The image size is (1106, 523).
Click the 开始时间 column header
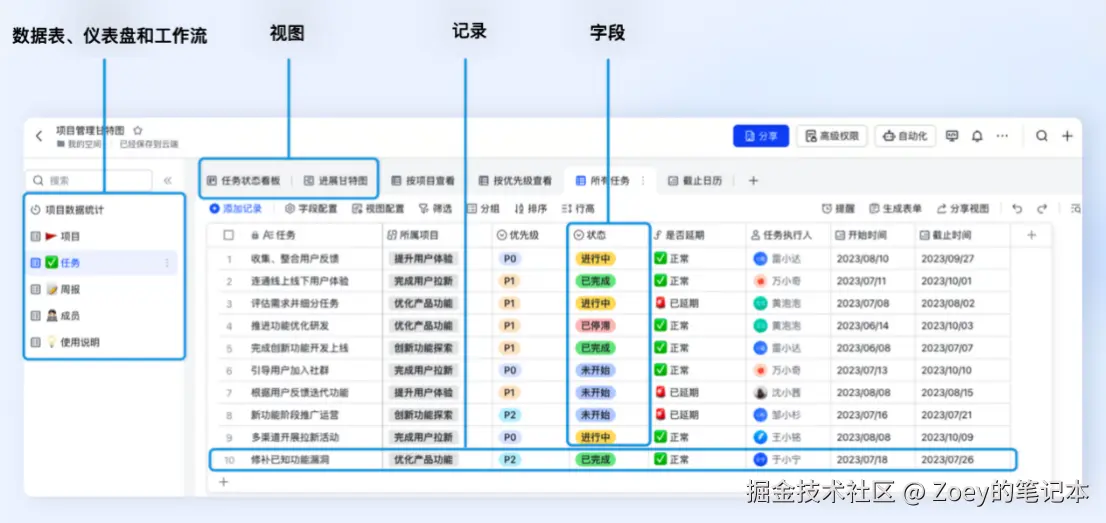873,235
